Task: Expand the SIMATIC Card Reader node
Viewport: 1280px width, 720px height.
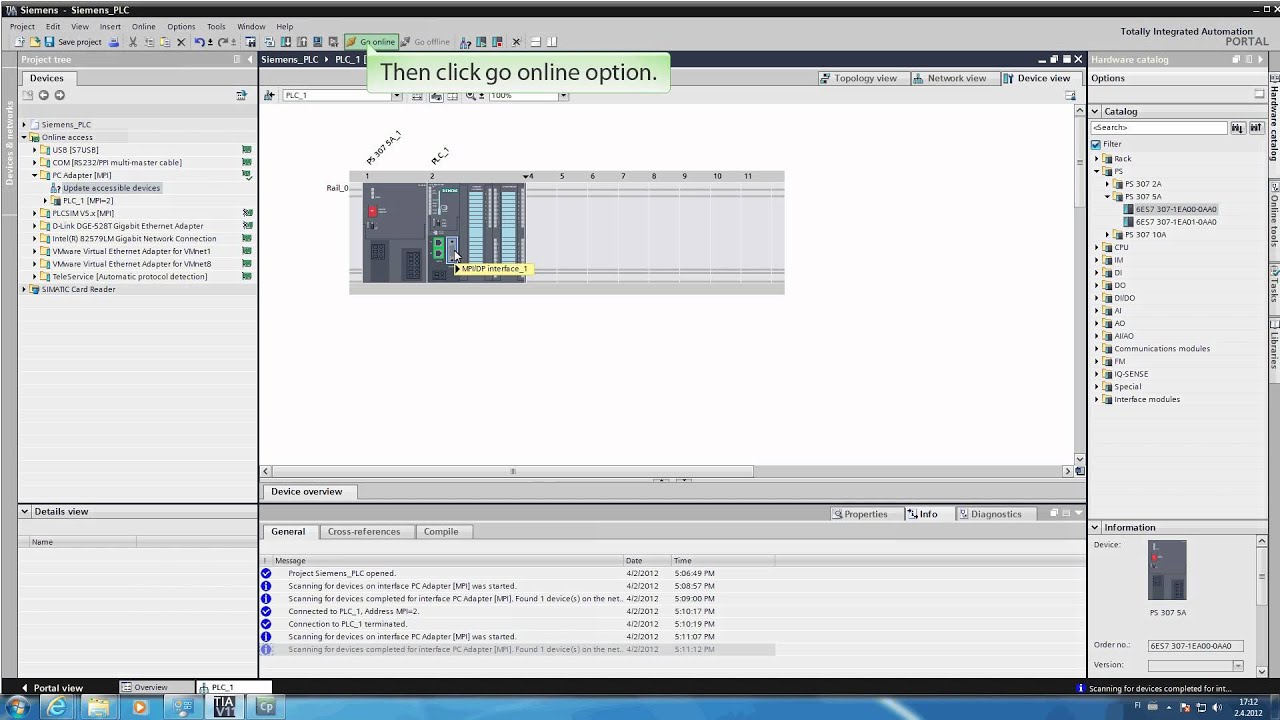Action: [x=24, y=289]
